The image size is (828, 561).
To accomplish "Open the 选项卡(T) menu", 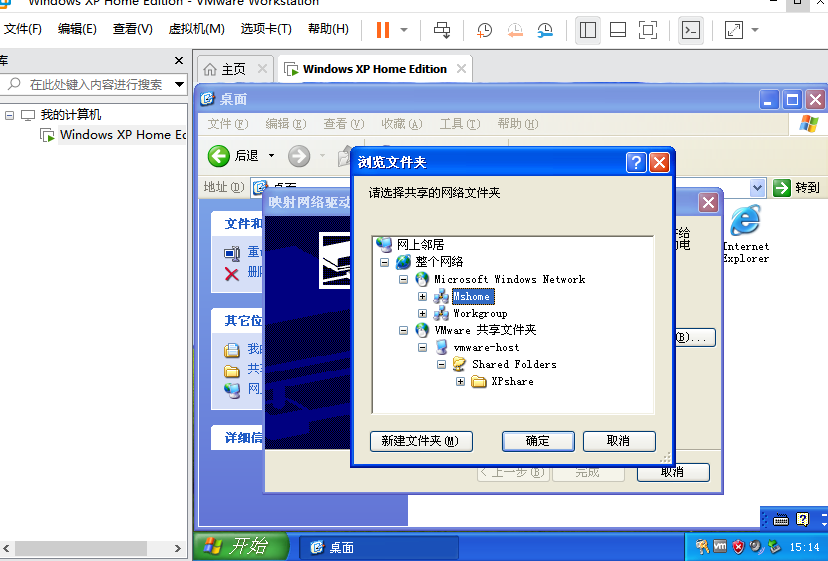I will click(x=266, y=29).
